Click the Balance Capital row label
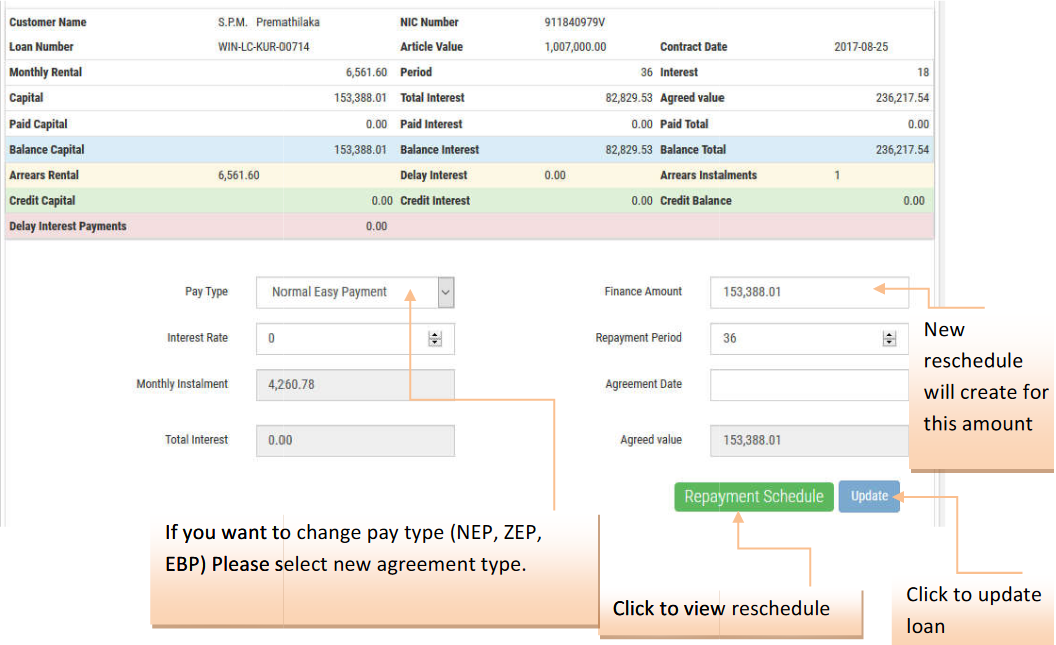Image resolution: width=1056 pixels, height=645 pixels. [47, 150]
